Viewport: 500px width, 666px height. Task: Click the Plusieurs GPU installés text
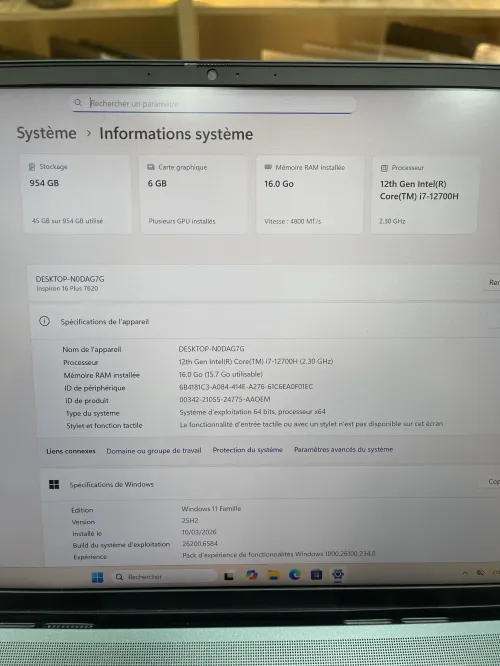pyautogui.click(x=182, y=221)
